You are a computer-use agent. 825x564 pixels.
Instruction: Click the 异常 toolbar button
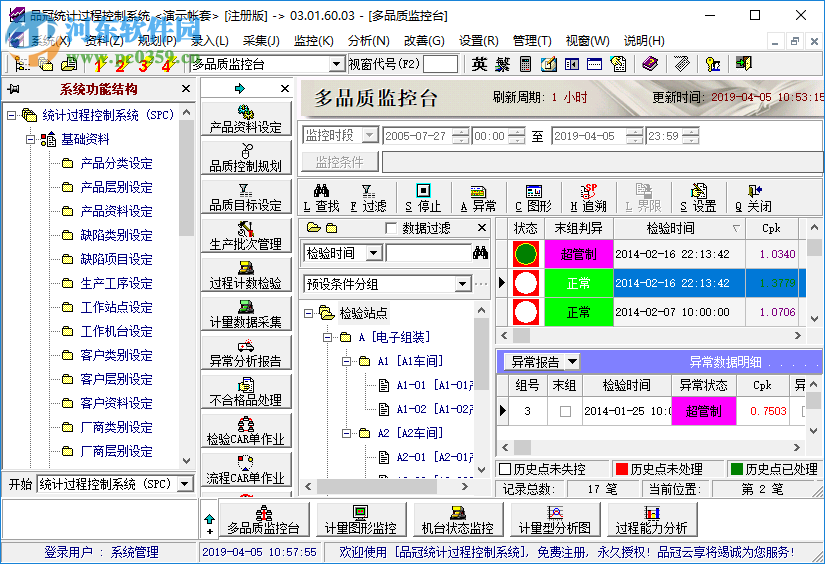click(x=478, y=198)
